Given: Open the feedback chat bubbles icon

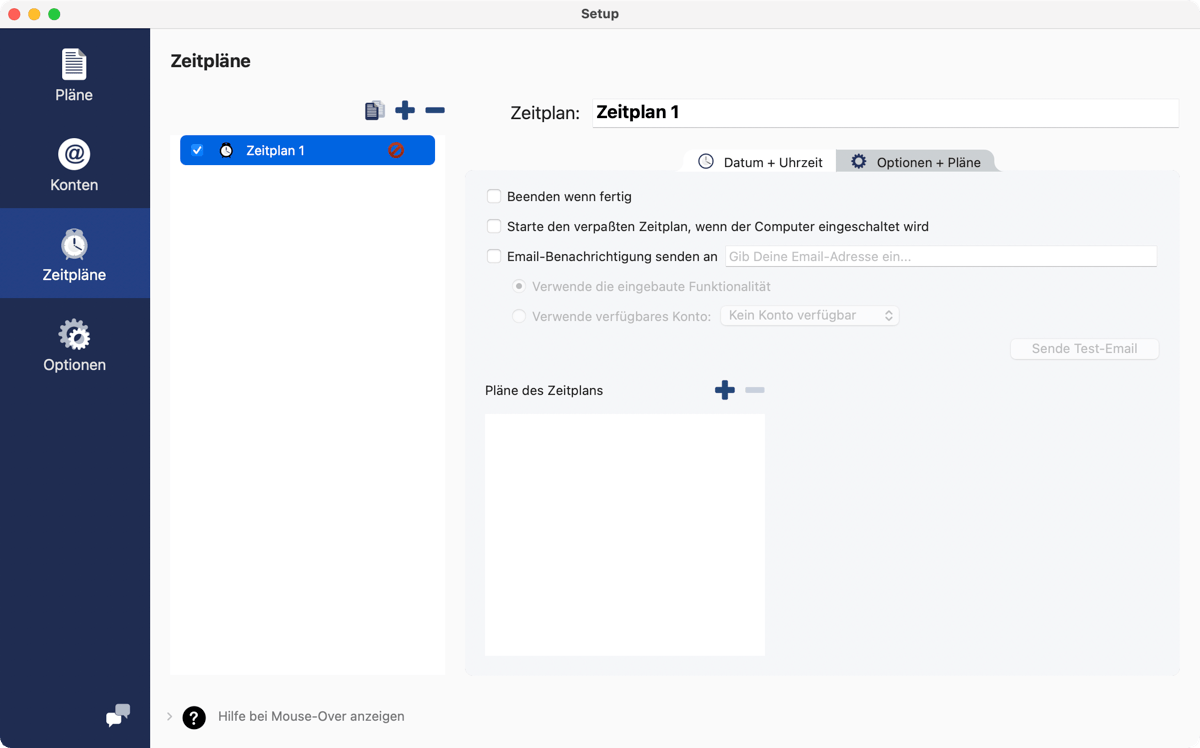Looking at the screenshot, I should (x=118, y=715).
